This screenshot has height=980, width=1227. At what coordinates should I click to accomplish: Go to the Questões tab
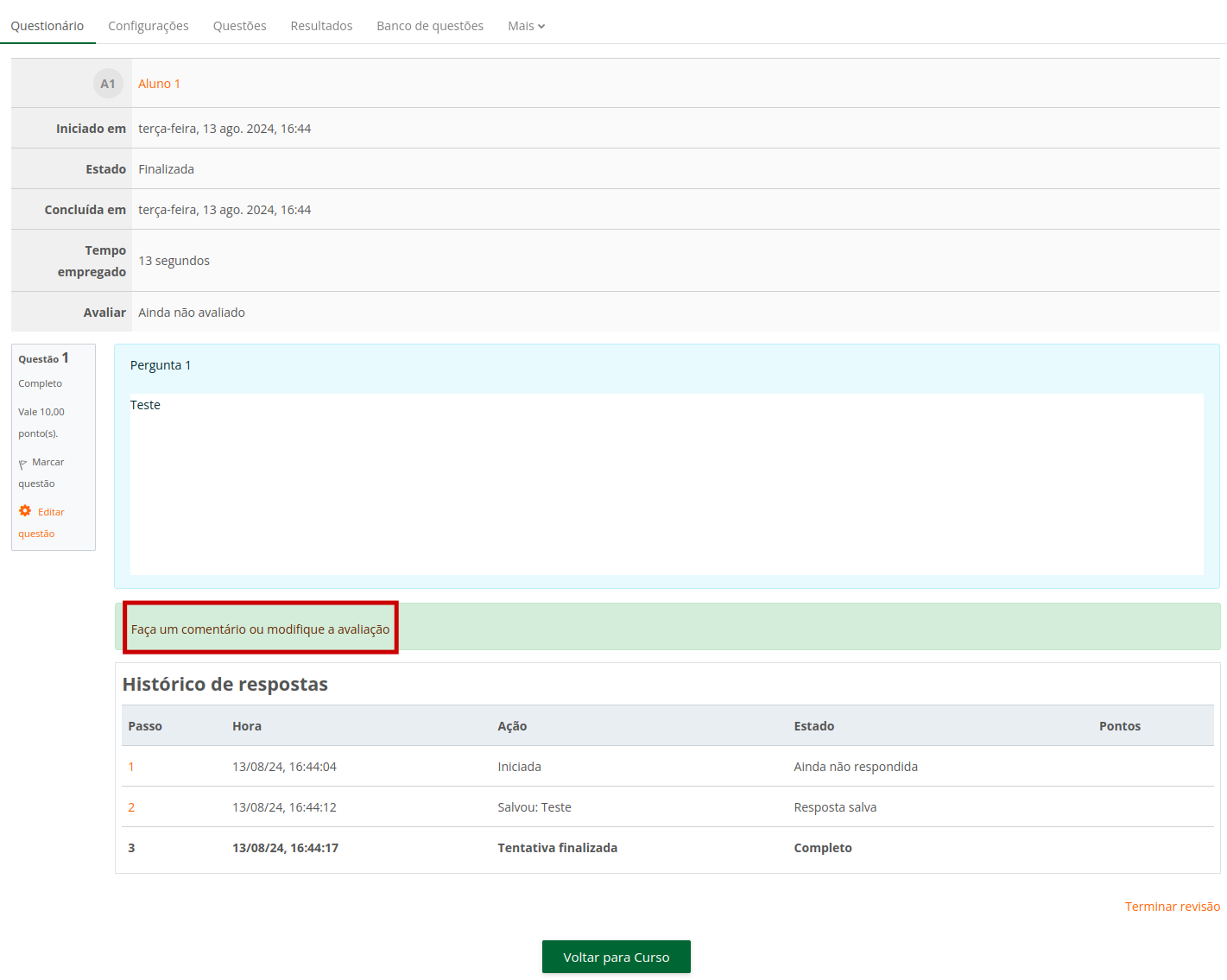point(239,26)
